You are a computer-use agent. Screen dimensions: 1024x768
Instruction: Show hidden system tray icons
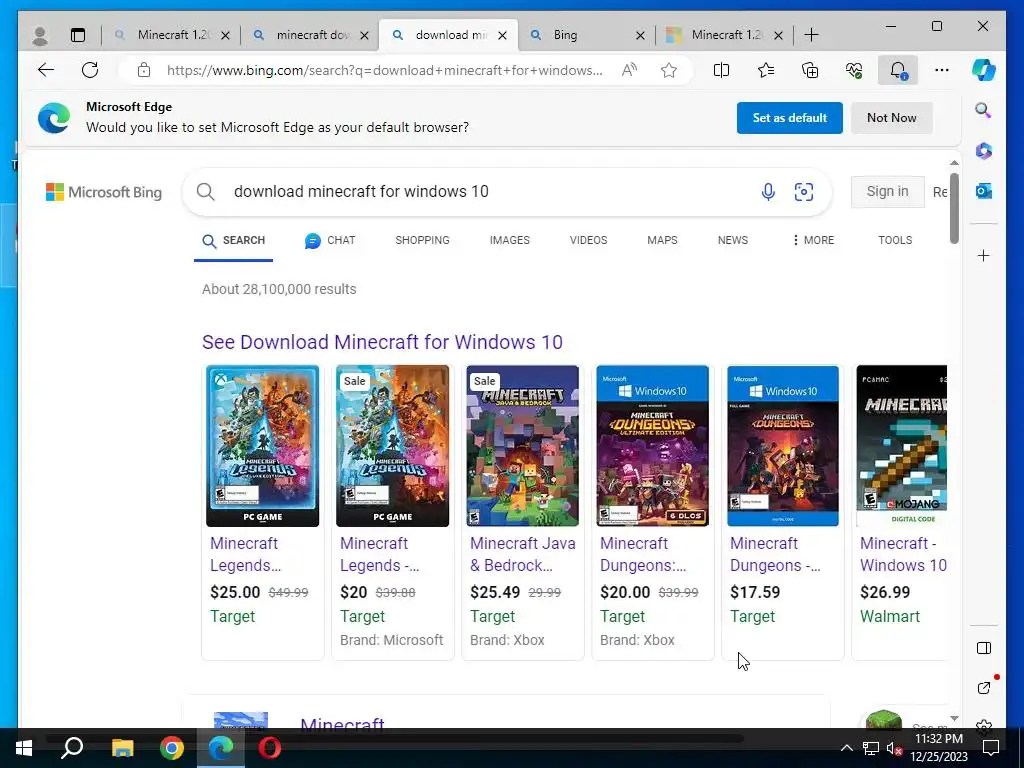click(846, 748)
